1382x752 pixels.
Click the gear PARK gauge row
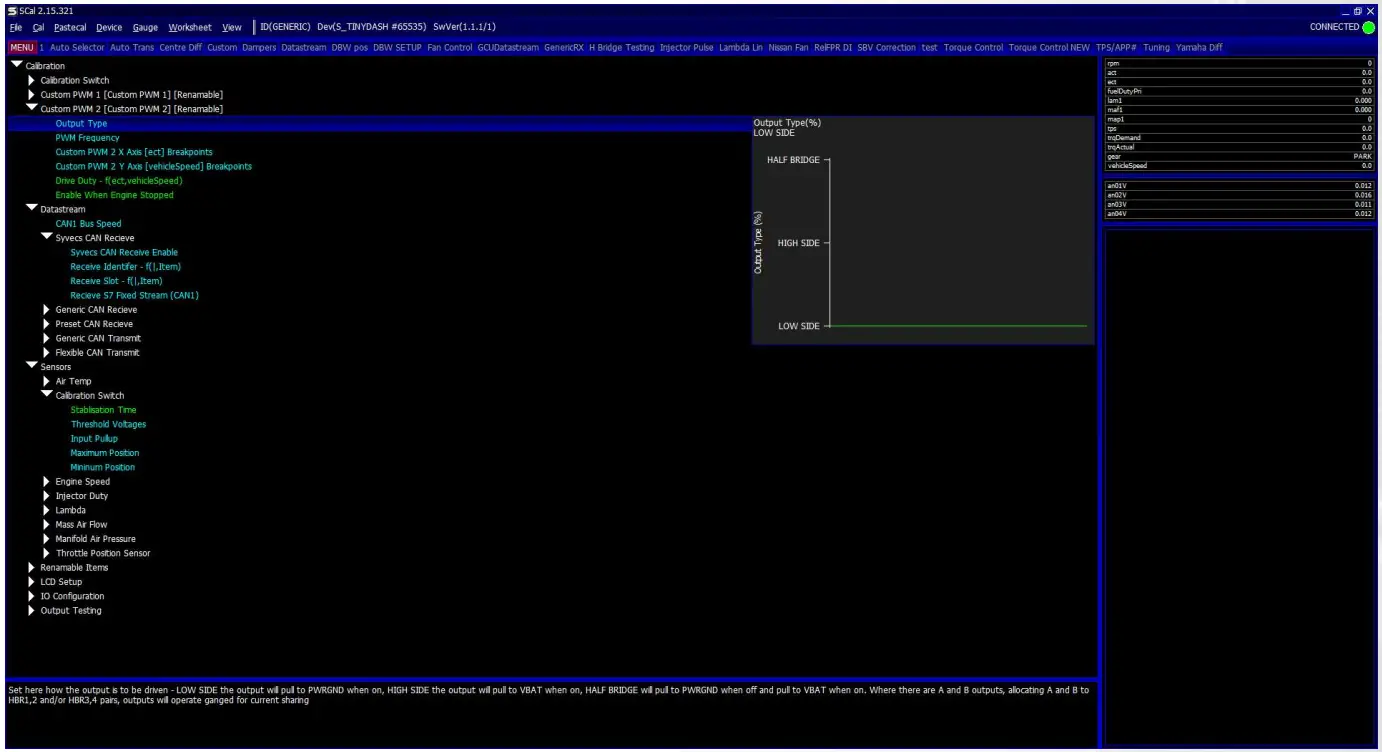(x=1239, y=156)
